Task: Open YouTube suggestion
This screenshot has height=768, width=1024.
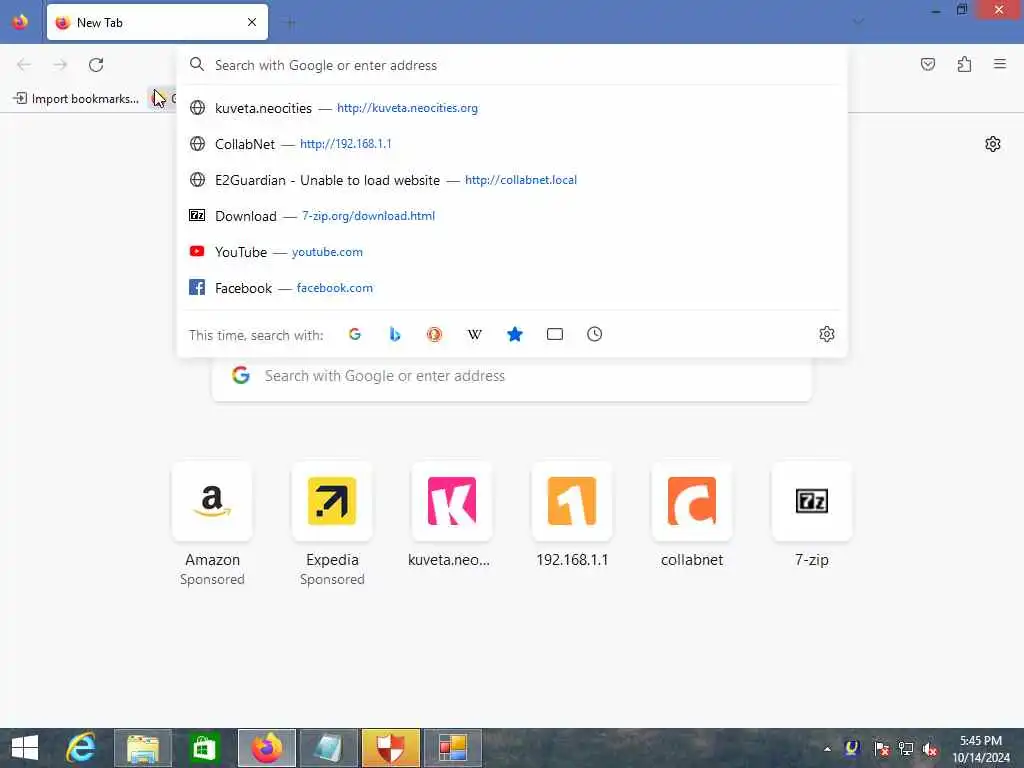Action: click(x=512, y=251)
